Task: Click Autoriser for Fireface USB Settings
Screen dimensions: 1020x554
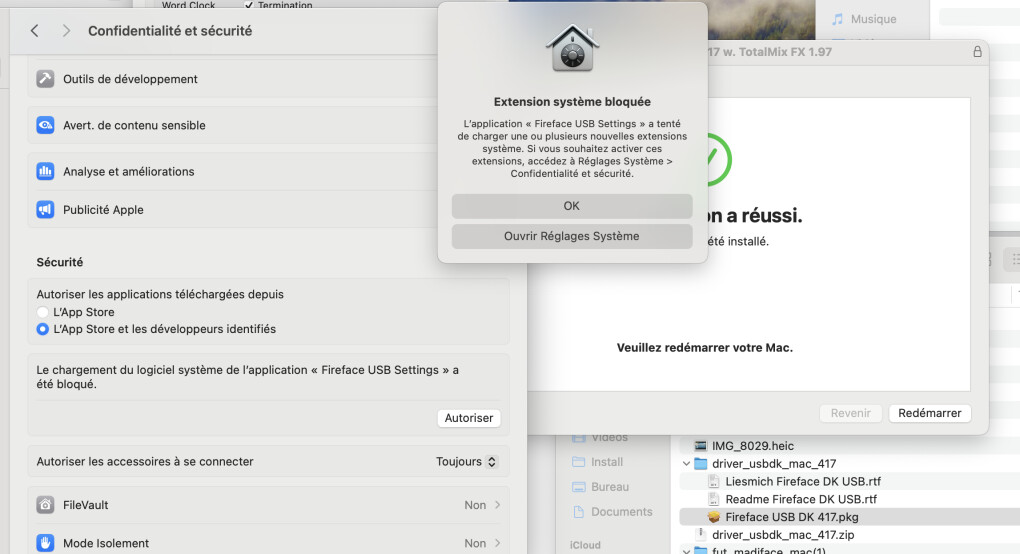Action: (469, 418)
